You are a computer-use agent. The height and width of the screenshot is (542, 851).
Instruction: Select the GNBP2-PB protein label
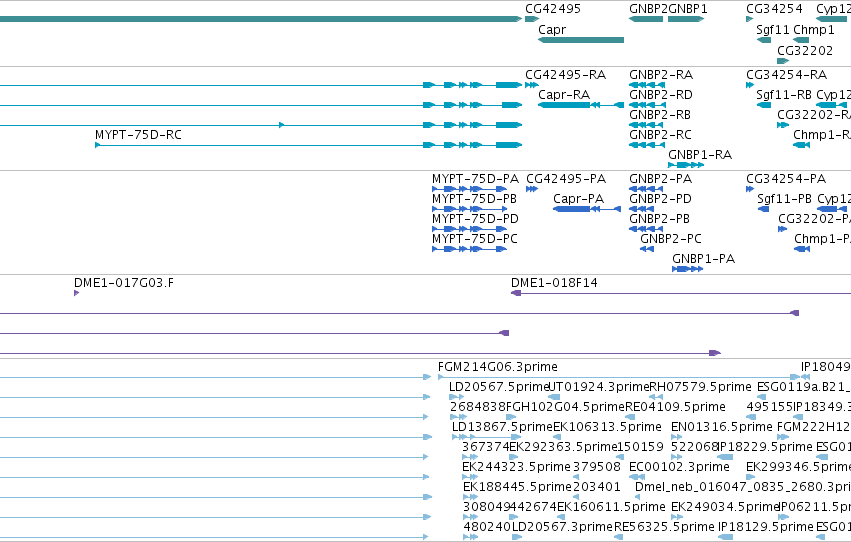pos(659,219)
